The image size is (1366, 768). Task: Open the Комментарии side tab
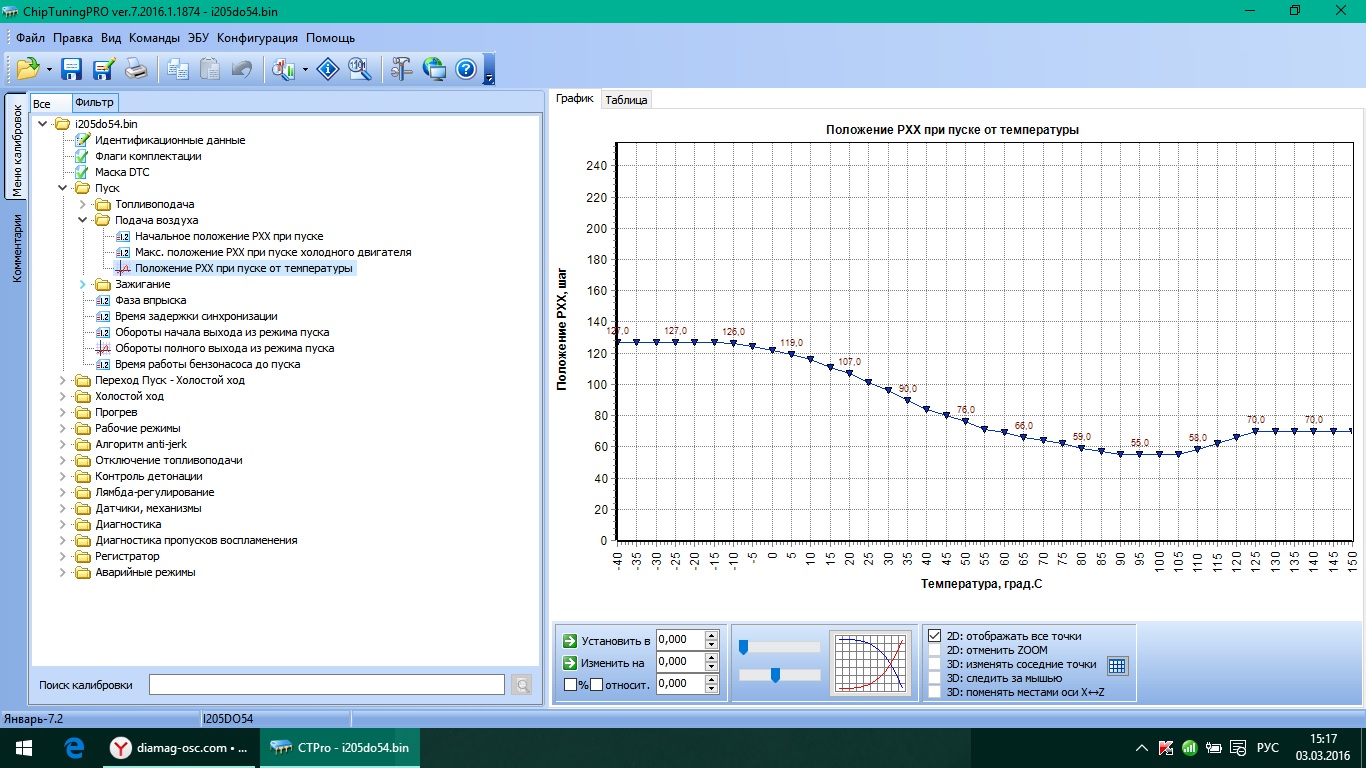(17, 249)
